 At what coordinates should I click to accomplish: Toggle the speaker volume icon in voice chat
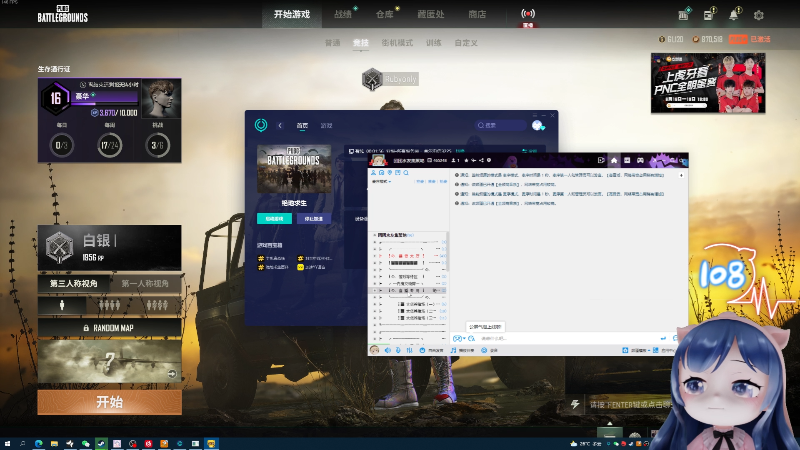pos(388,351)
